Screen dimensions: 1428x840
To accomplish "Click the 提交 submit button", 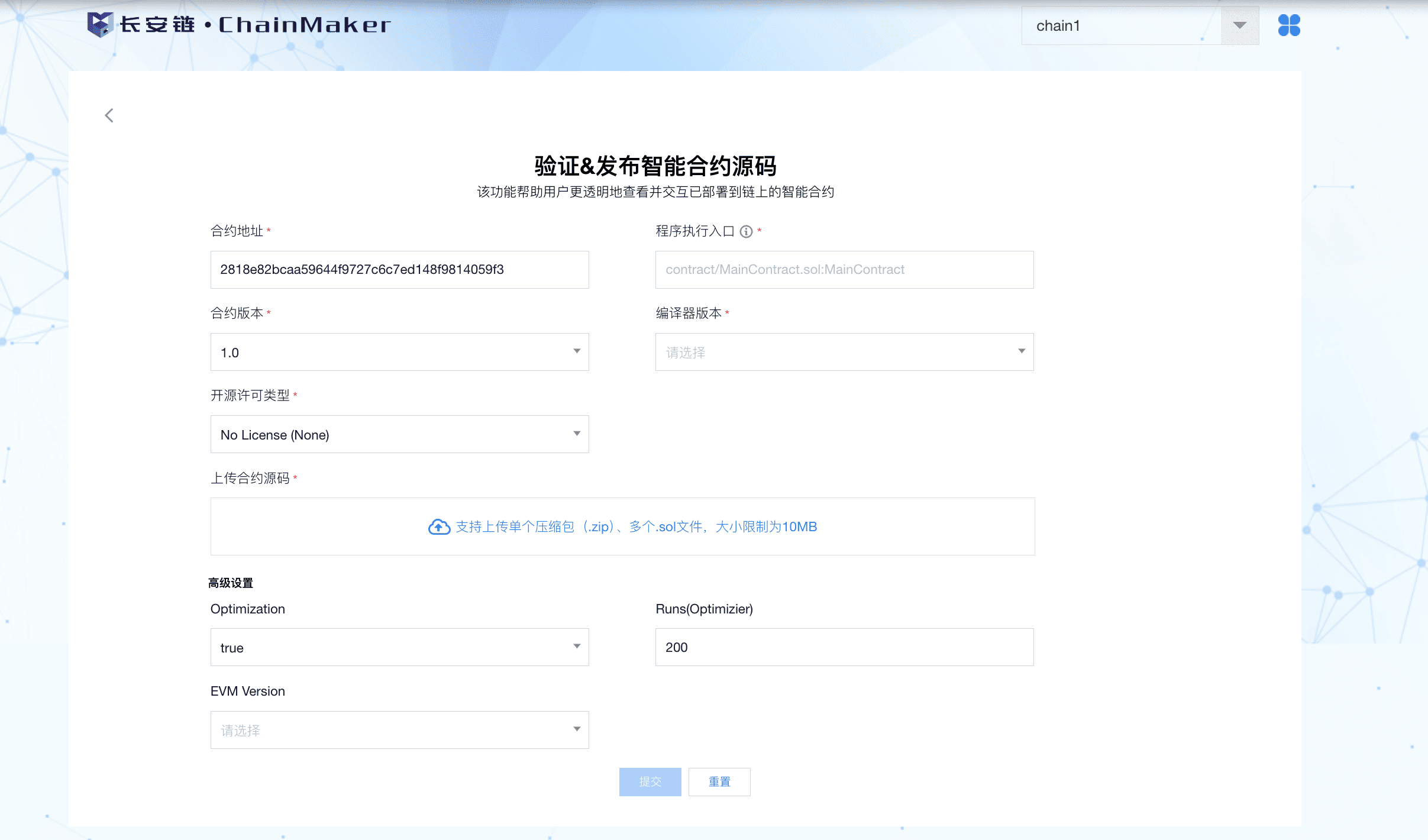I will [x=650, y=781].
